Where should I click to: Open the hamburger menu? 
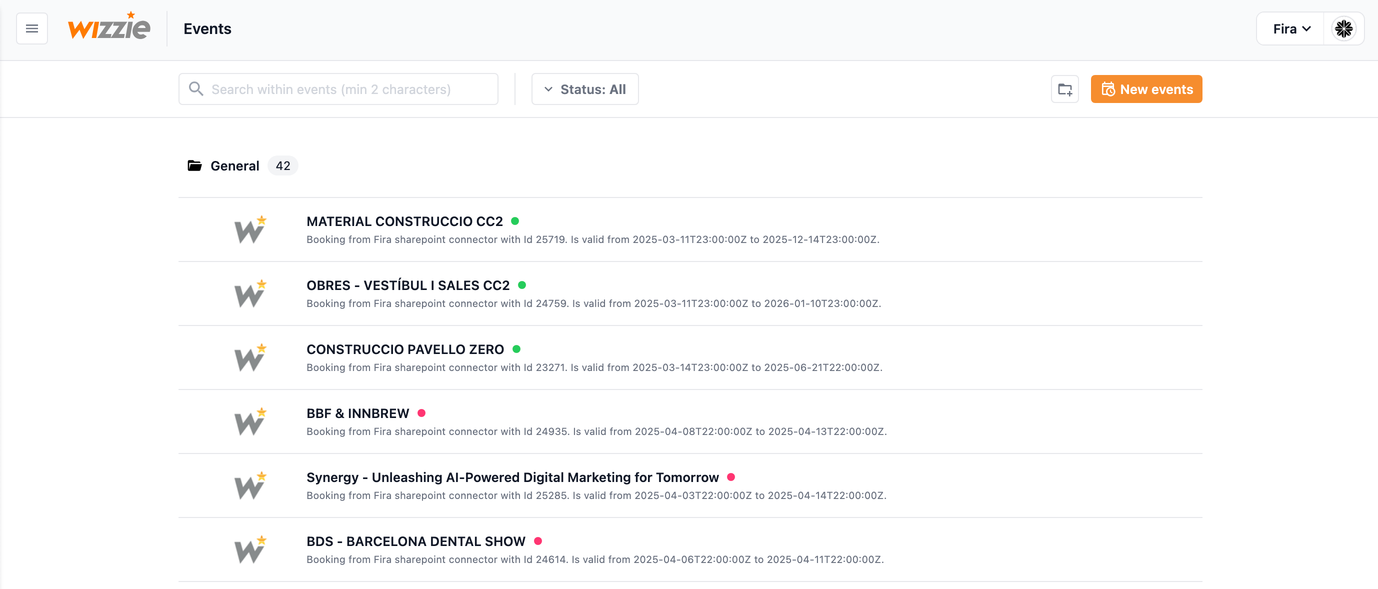[32, 29]
